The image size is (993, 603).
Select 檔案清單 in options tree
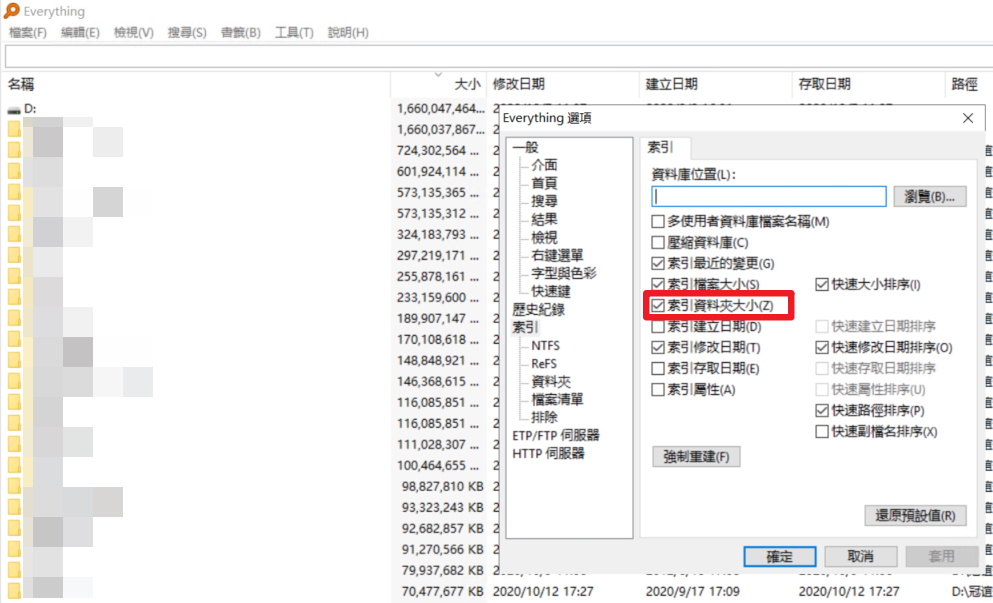(557, 400)
